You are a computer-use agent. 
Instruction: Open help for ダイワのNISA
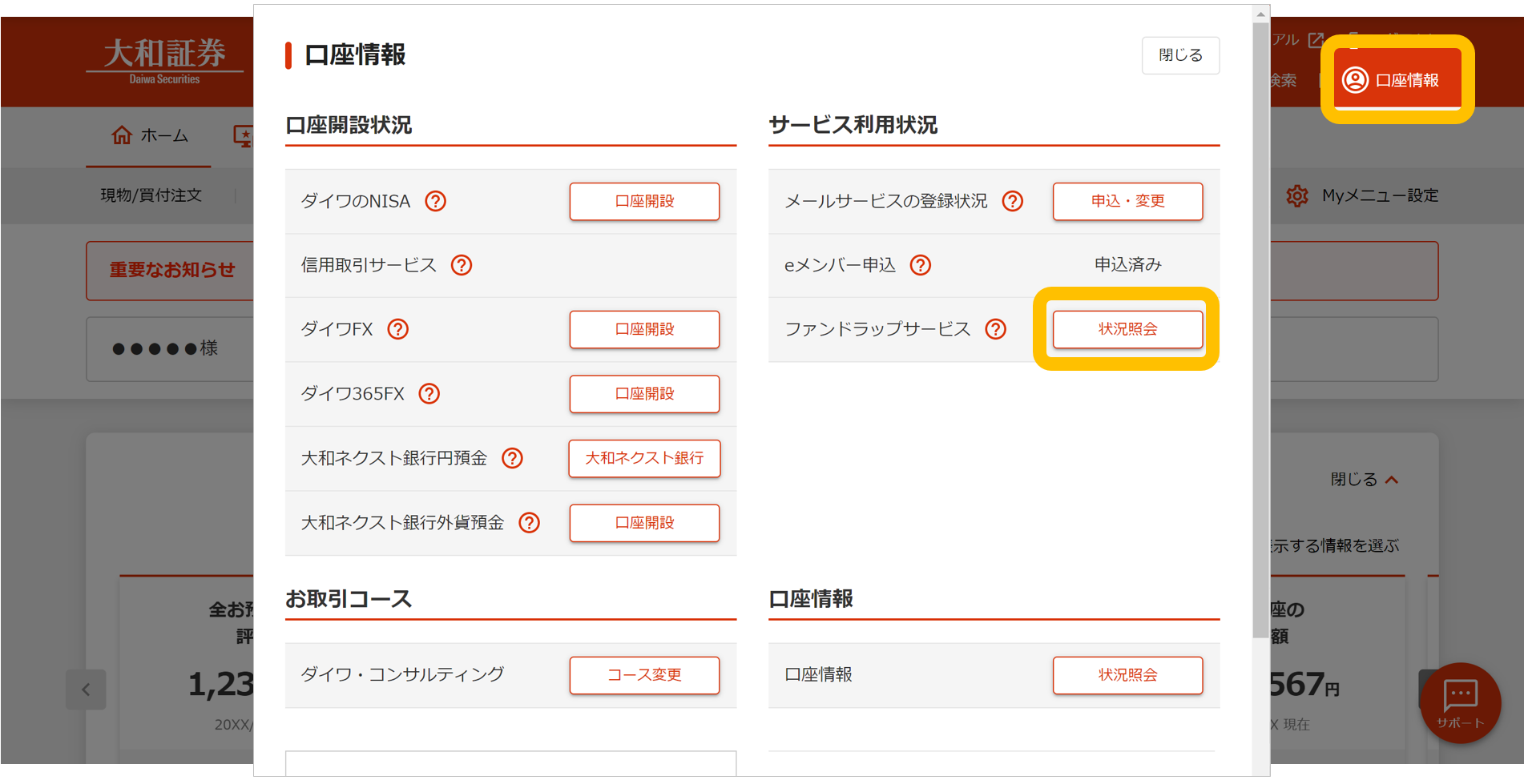click(435, 201)
